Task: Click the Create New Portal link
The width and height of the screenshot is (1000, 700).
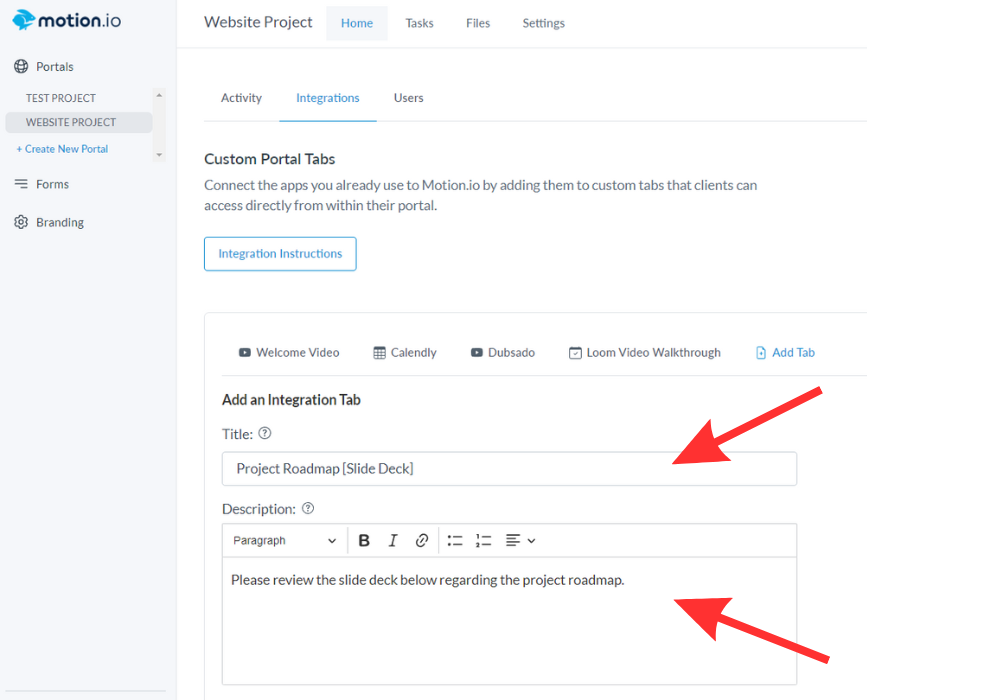Action: coord(62,149)
